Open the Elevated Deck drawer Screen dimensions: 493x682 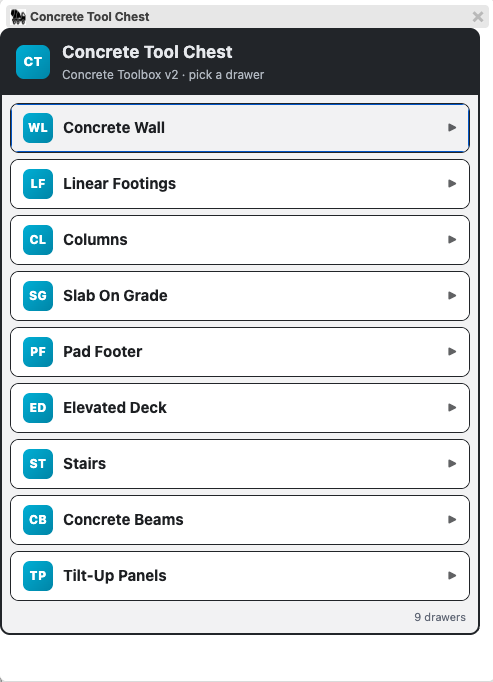point(240,408)
